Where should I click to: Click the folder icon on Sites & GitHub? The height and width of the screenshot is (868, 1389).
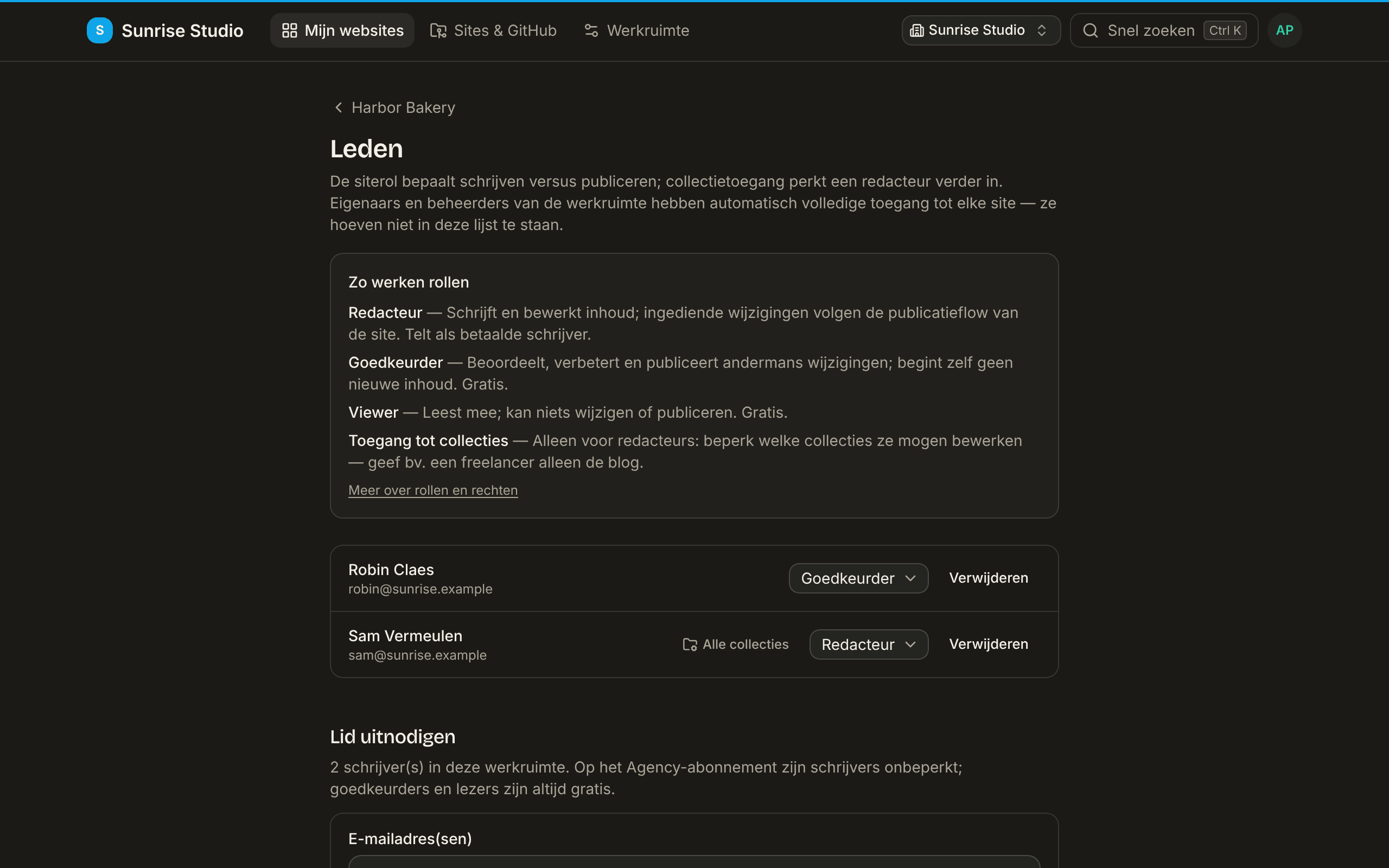coord(438,30)
